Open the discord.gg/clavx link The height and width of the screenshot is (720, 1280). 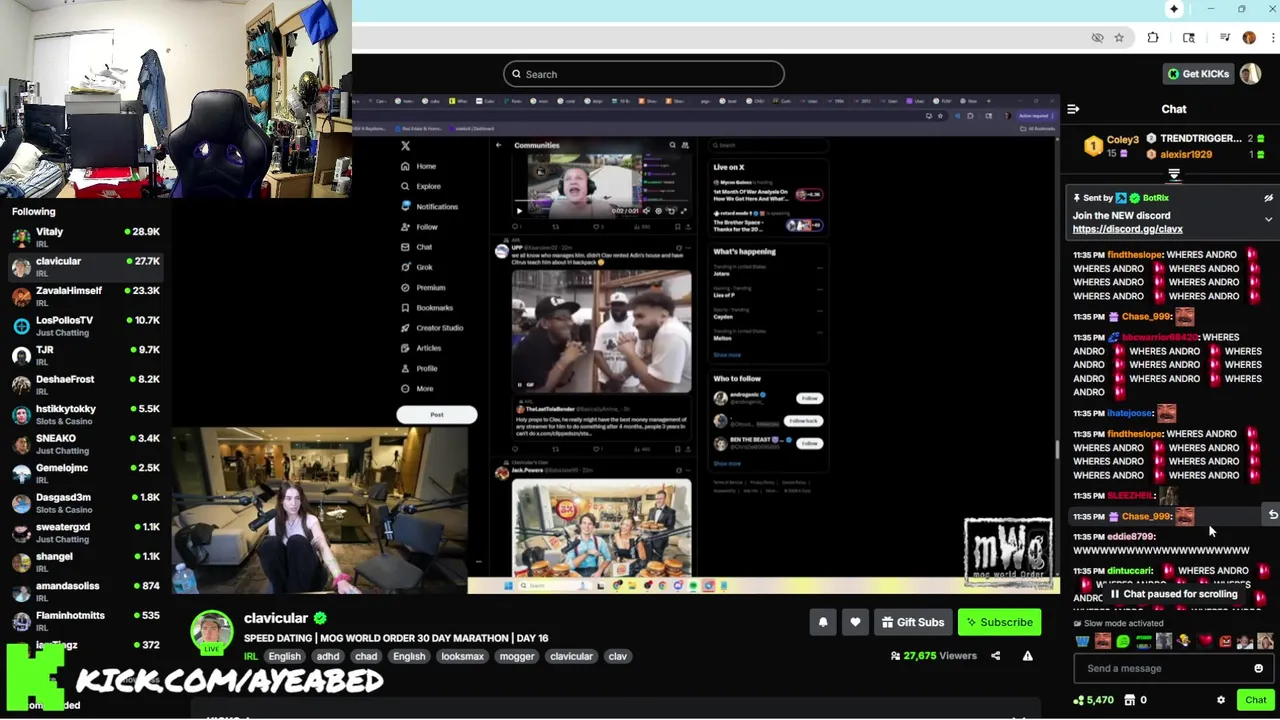pyautogui.click(x=1127, y=229)
